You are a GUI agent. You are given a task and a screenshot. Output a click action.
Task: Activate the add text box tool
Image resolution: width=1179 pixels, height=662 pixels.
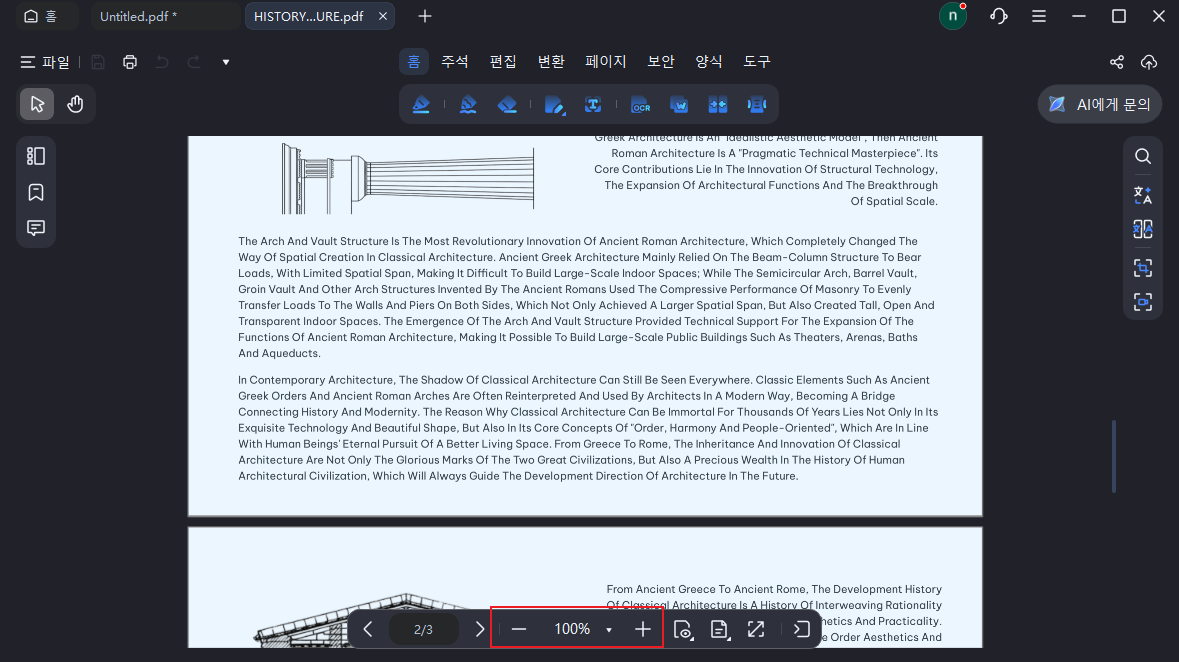click(593, 105)
